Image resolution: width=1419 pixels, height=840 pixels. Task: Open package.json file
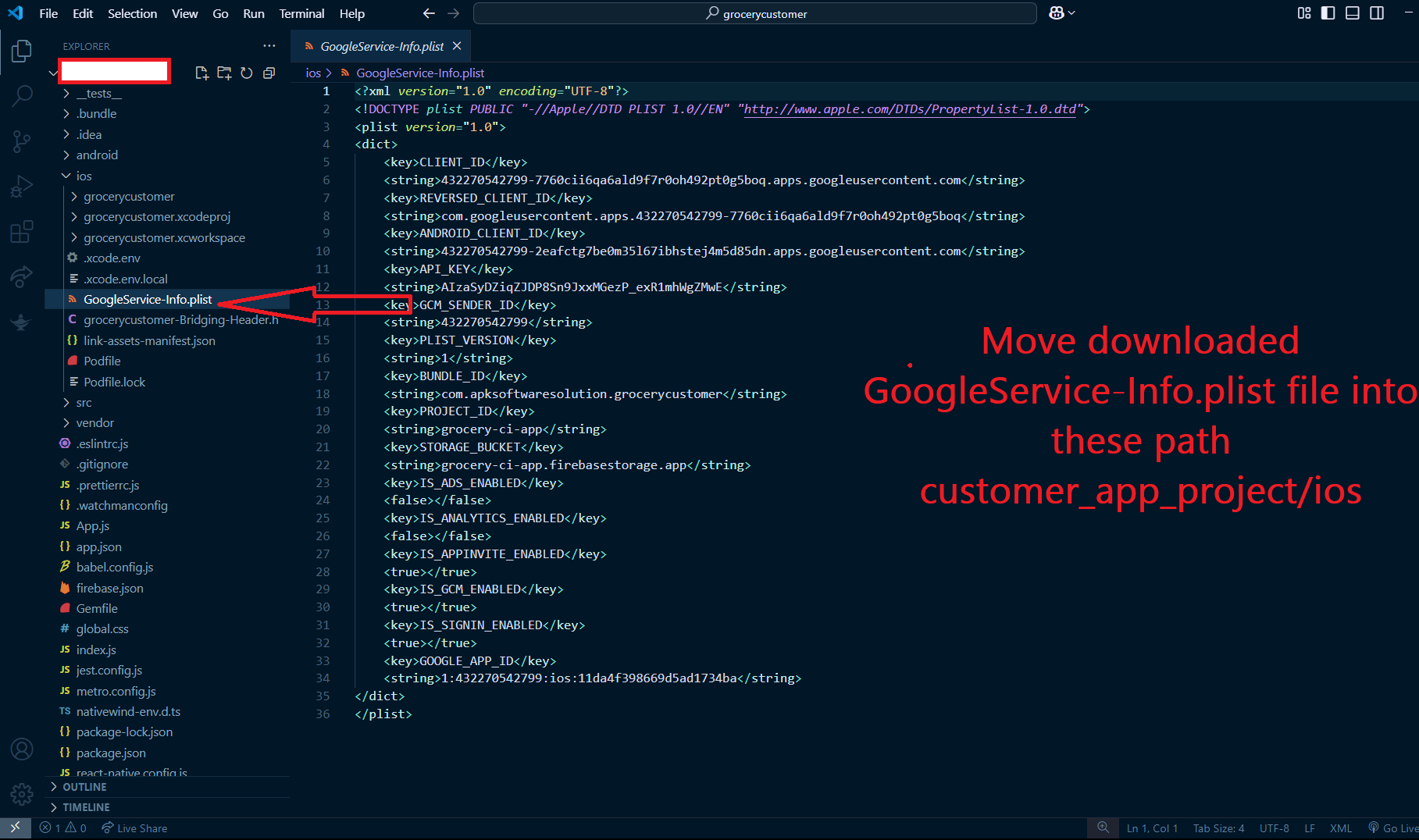[111, 753]
